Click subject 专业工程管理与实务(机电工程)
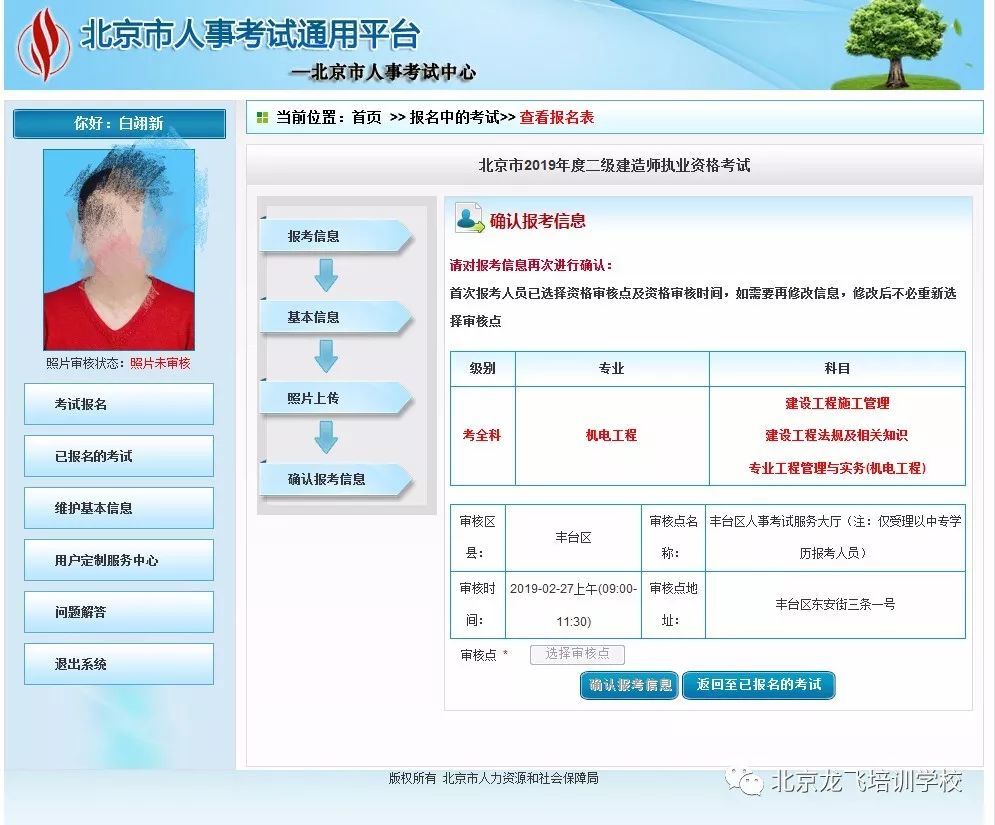Viewport: 995px width, 825px height. [x=838, y=468]
